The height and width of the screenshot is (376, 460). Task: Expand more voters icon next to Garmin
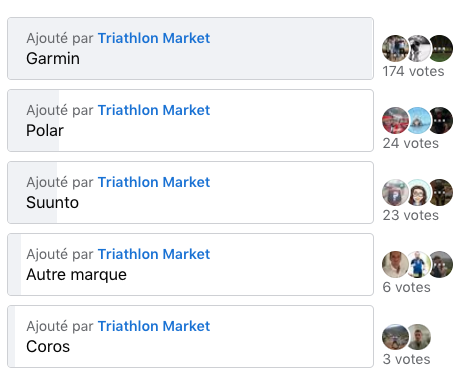click(x=440, y=49)
